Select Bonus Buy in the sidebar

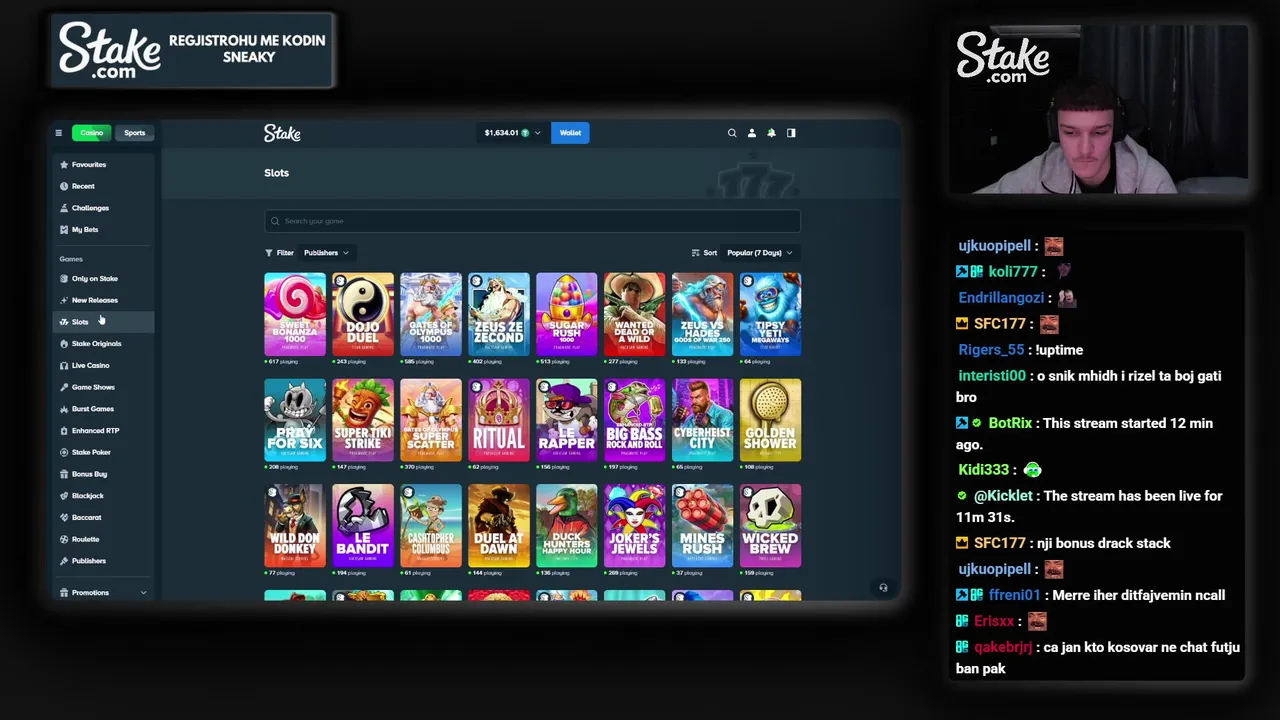point(103,474)
